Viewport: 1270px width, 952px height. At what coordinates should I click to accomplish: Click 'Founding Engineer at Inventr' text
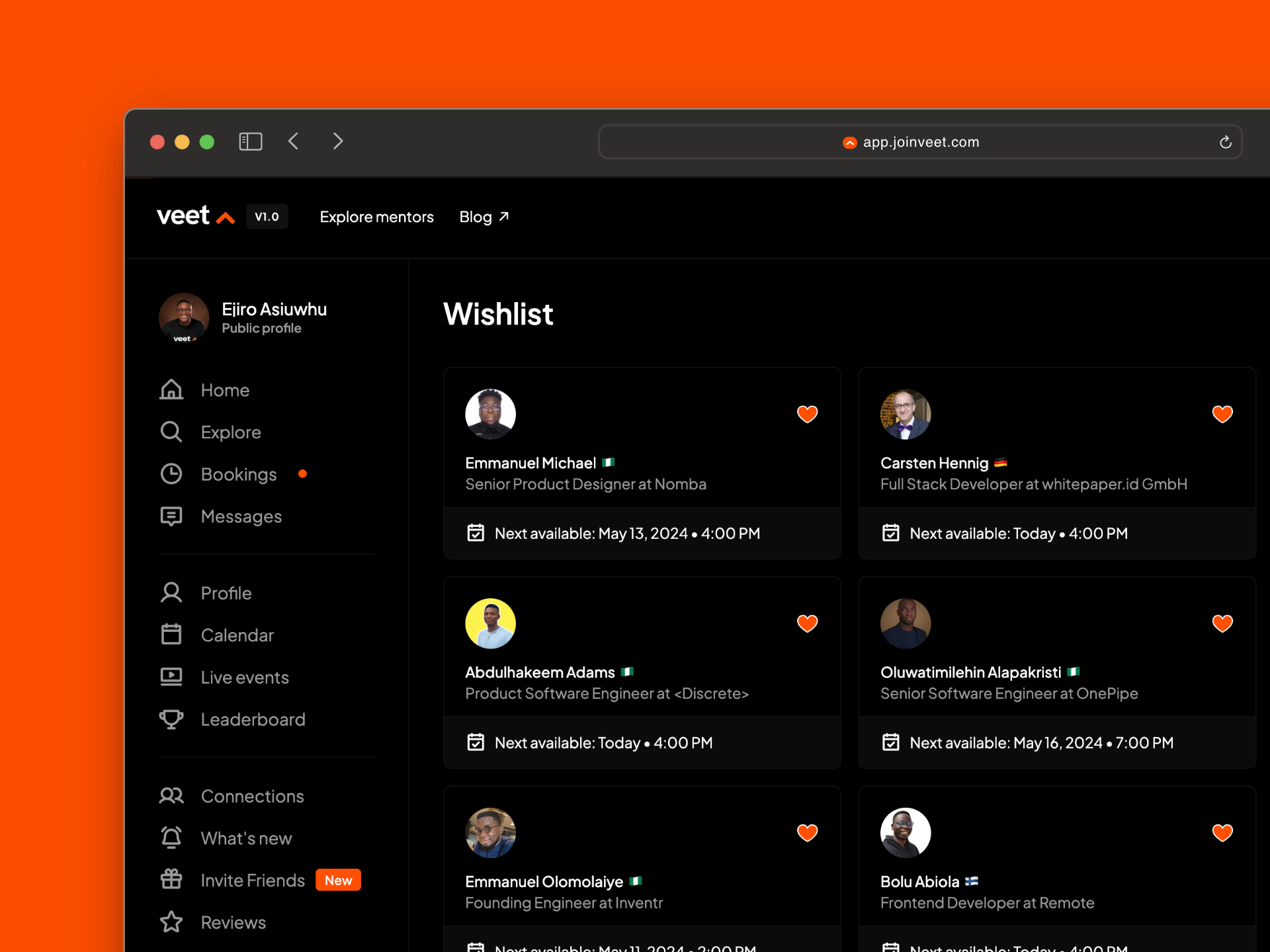(564, 903)
